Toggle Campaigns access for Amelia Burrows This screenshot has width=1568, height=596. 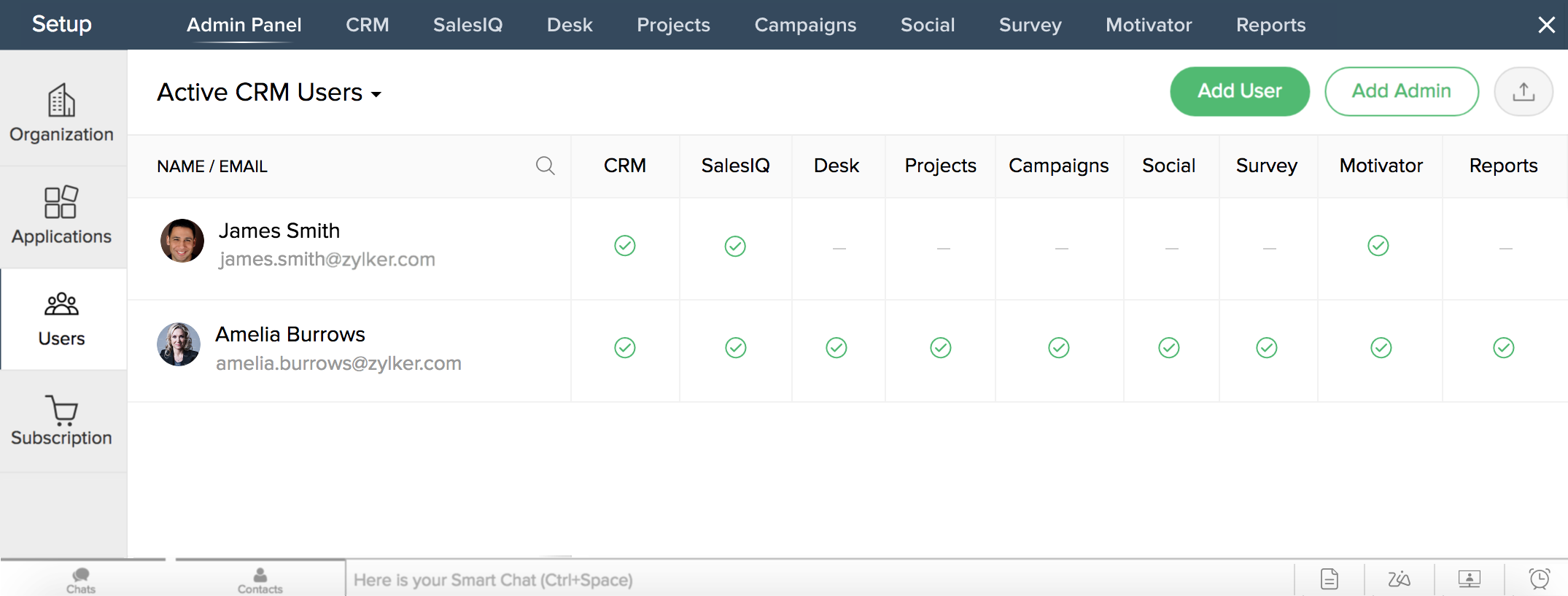[1059, 348]
